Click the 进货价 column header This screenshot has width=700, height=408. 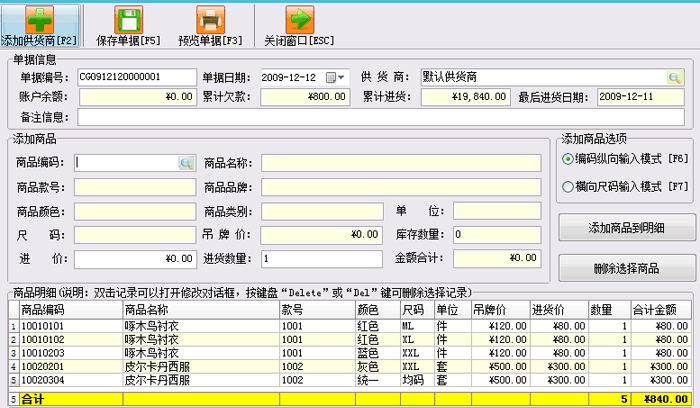point(550,311)
